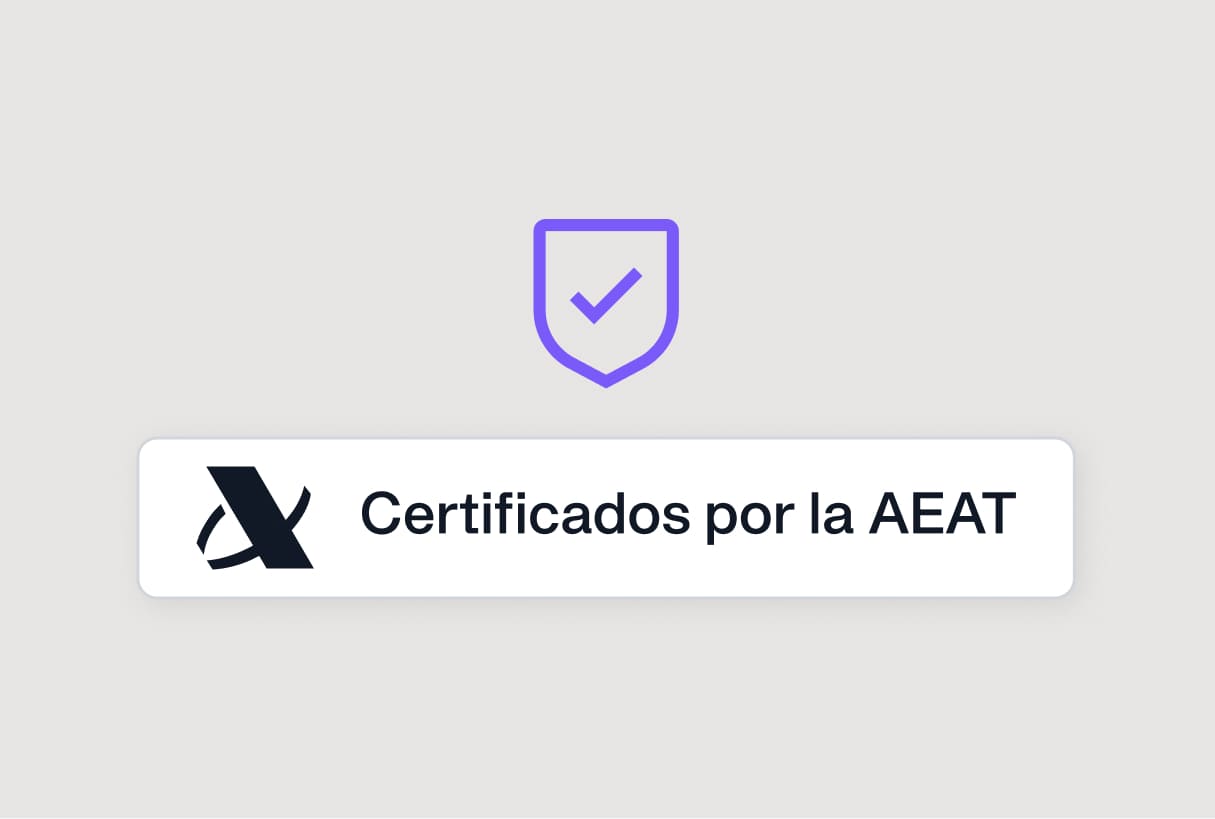Click the white card's empty right end

click(1045, 518)
